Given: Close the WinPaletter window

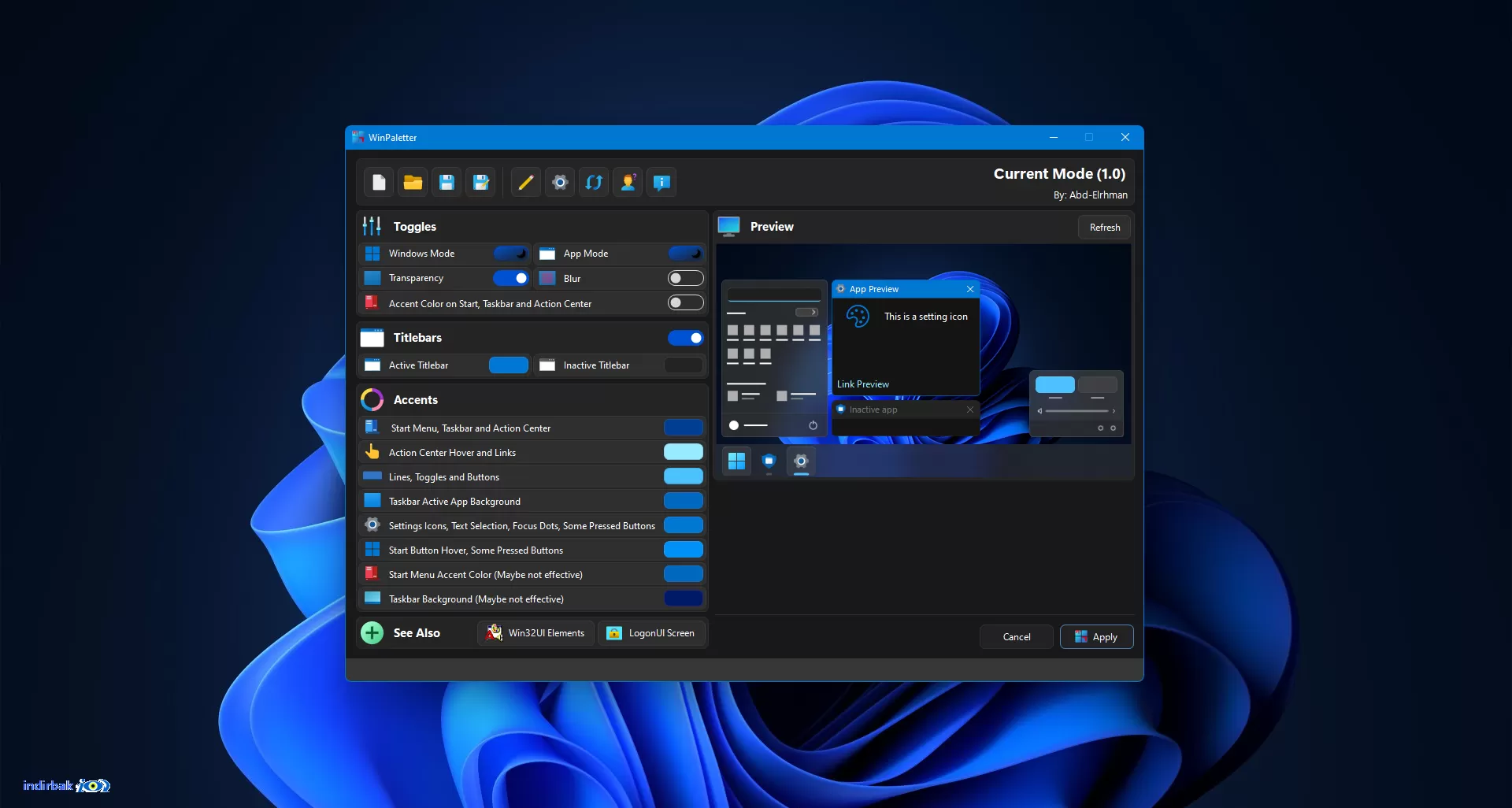Looking at the screenshot, I should tap(1125, 137).
